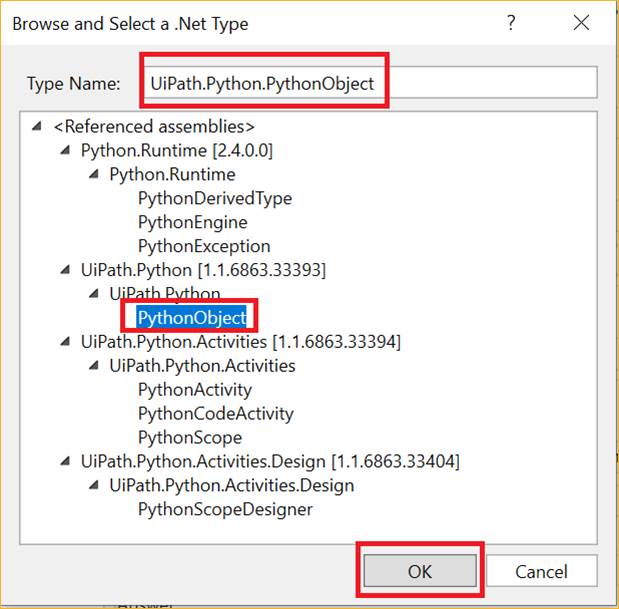Select the PythonEngine type
The image size is (619, 609).
[x=193, y=222]
